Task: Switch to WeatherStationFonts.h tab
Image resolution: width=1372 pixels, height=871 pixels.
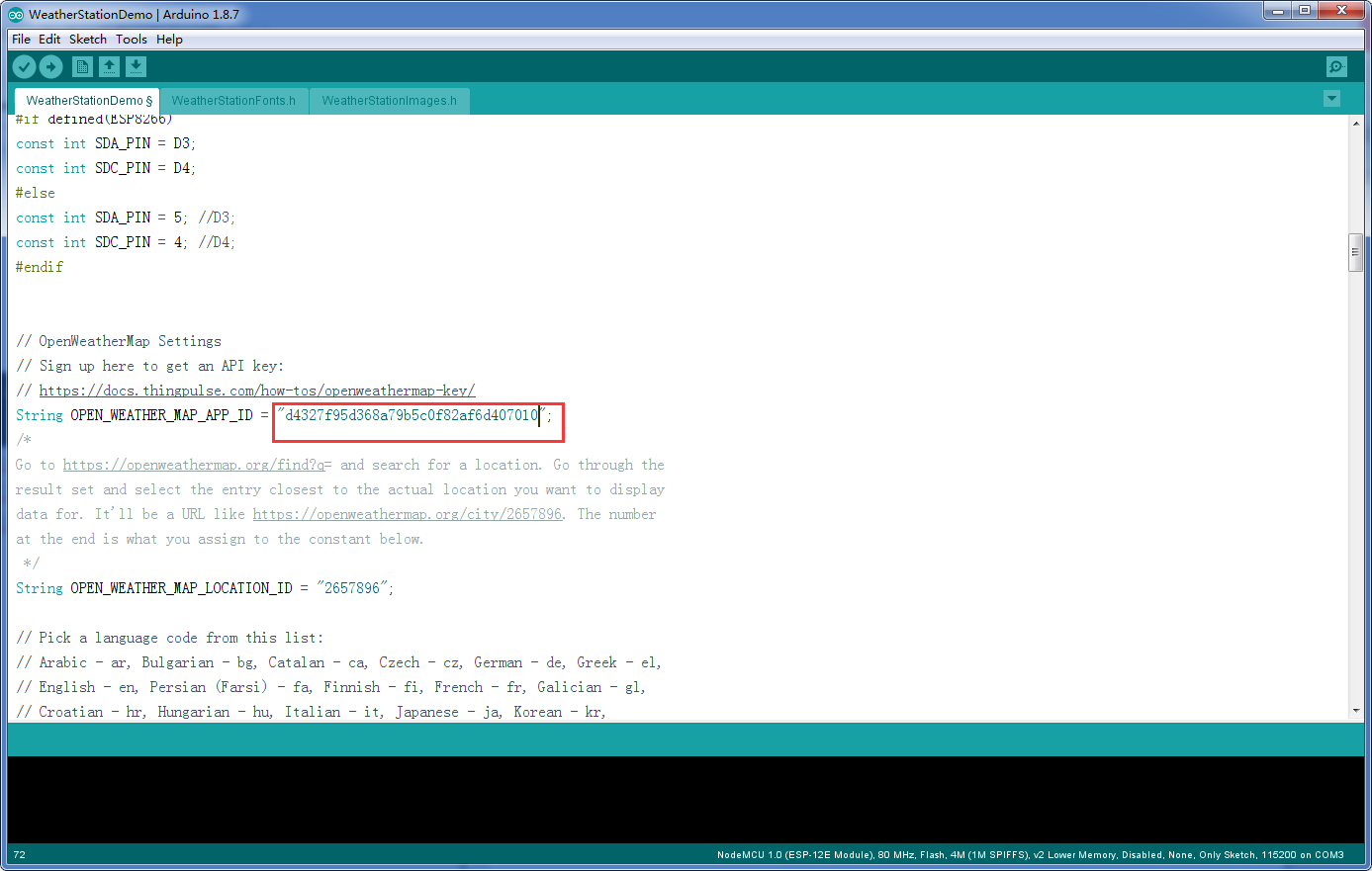Action: point(233,101)
